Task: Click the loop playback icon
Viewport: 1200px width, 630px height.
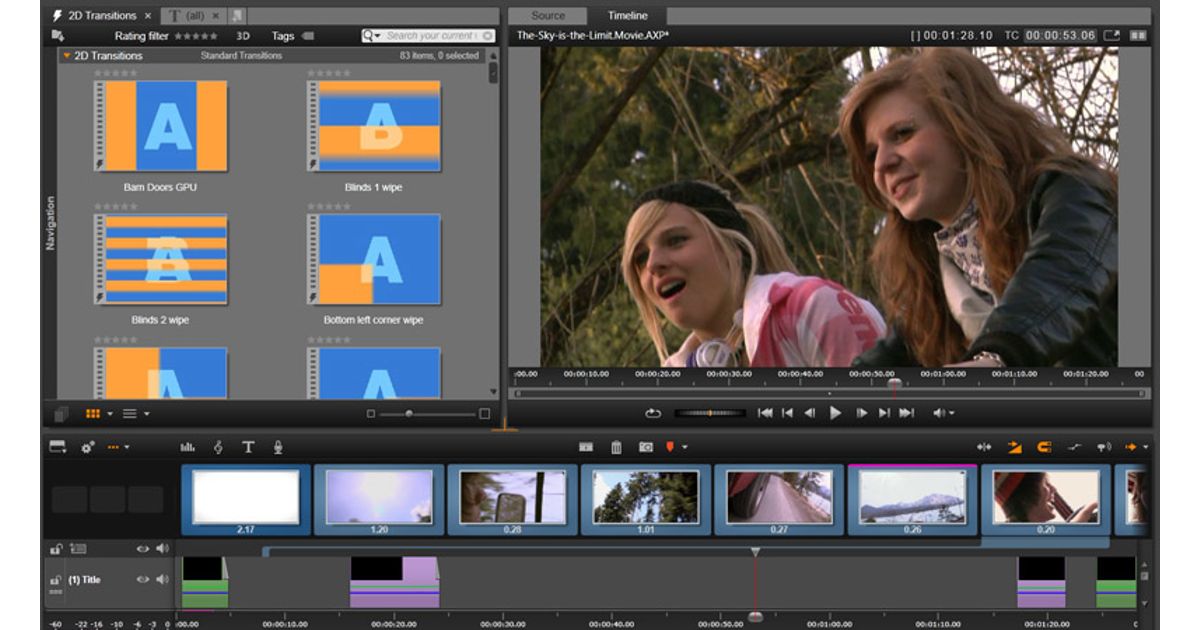Action: tap(653, 413)
